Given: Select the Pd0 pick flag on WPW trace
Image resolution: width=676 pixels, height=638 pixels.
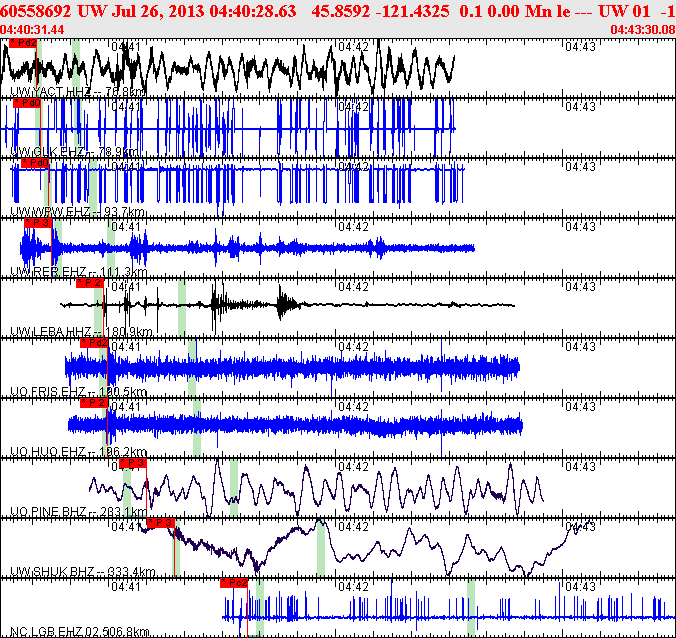Looking at the screenshot, I should [x=35, y=163].
